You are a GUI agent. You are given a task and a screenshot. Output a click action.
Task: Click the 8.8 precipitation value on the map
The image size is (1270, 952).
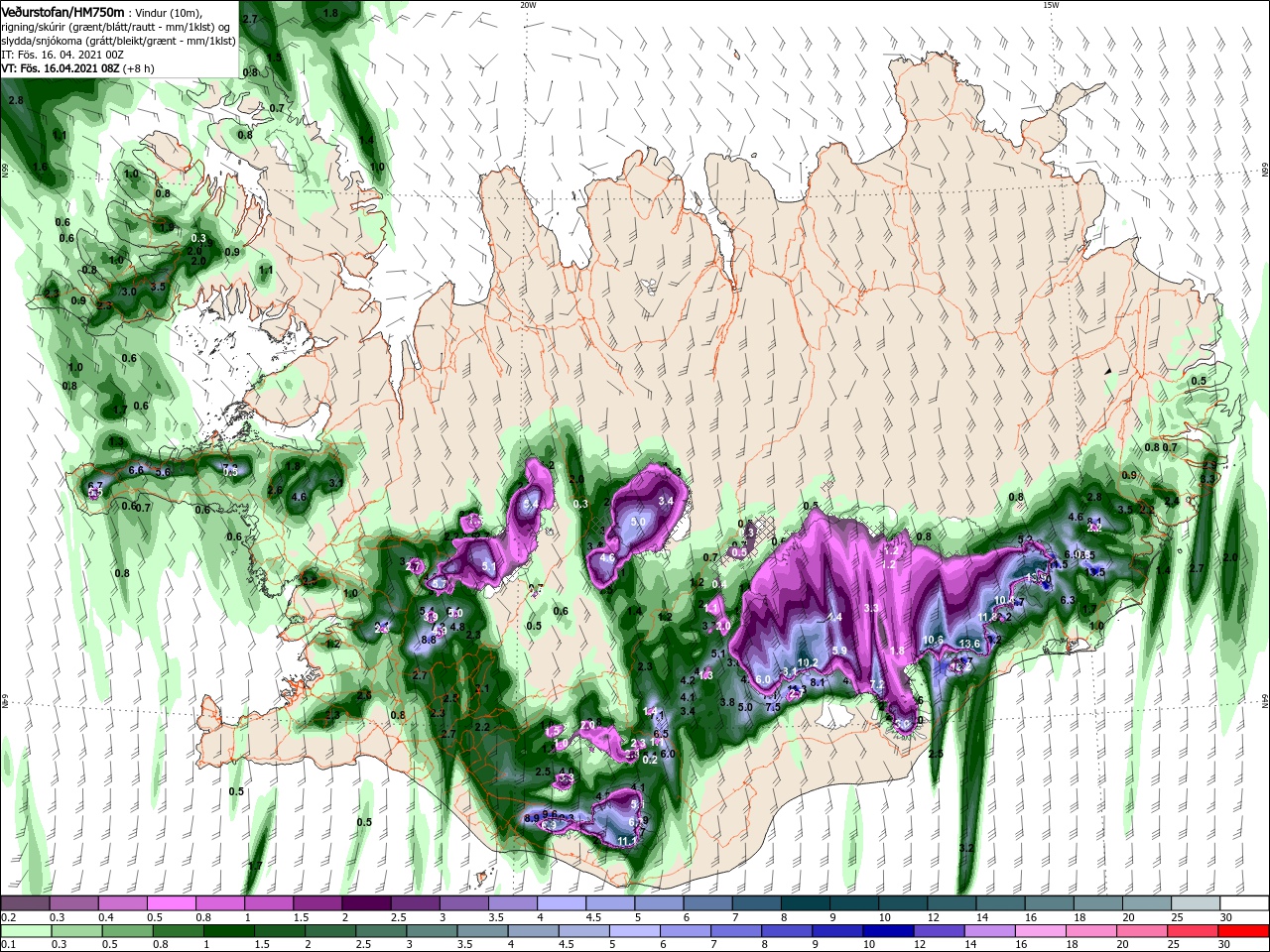[x=429, y=641]
